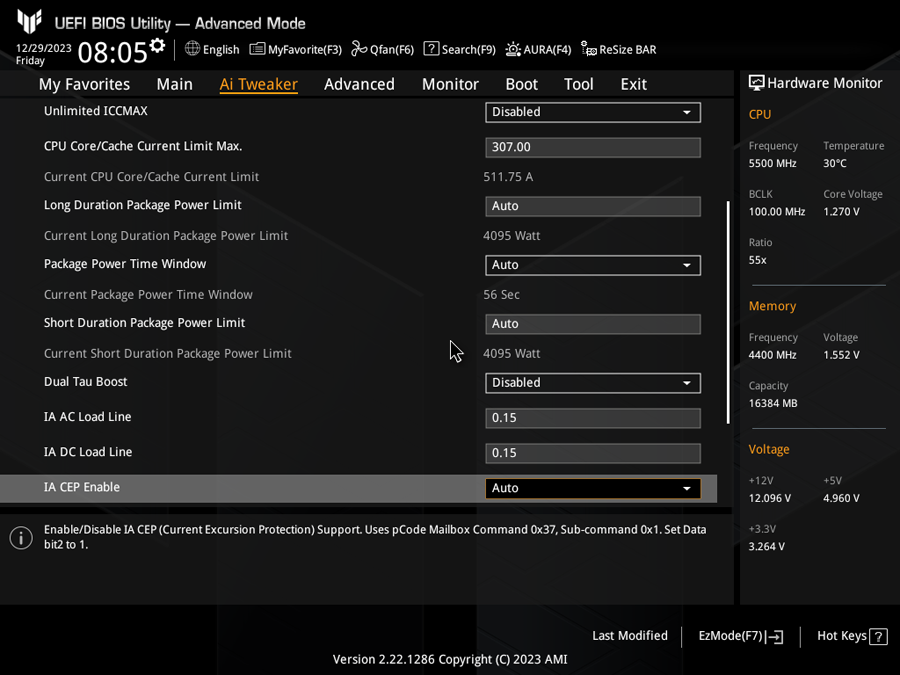
Task: Click the EzMode exit arrow icon
Action: [774, 636]
